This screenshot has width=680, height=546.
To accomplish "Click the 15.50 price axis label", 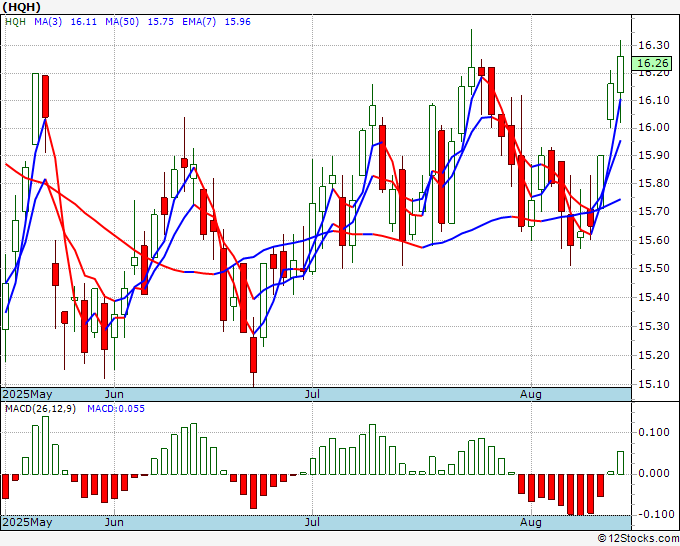I will 654,268.
